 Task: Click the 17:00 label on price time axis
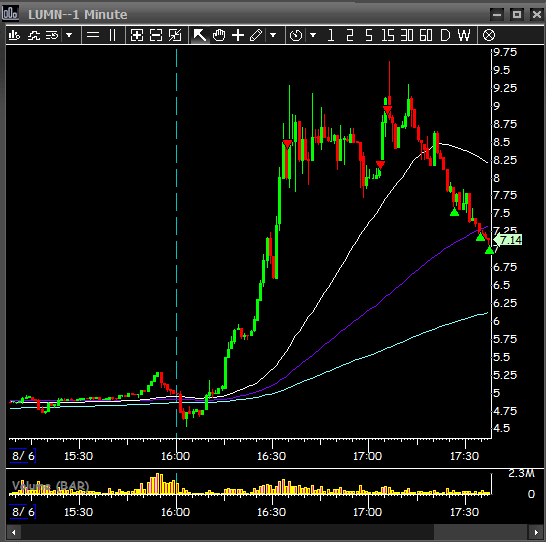click(x=367, y=456)
